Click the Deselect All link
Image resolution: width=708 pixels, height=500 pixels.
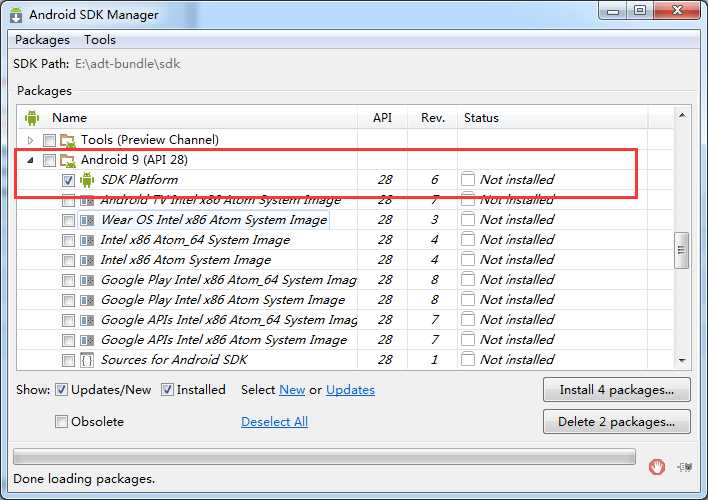coord(275,421)
